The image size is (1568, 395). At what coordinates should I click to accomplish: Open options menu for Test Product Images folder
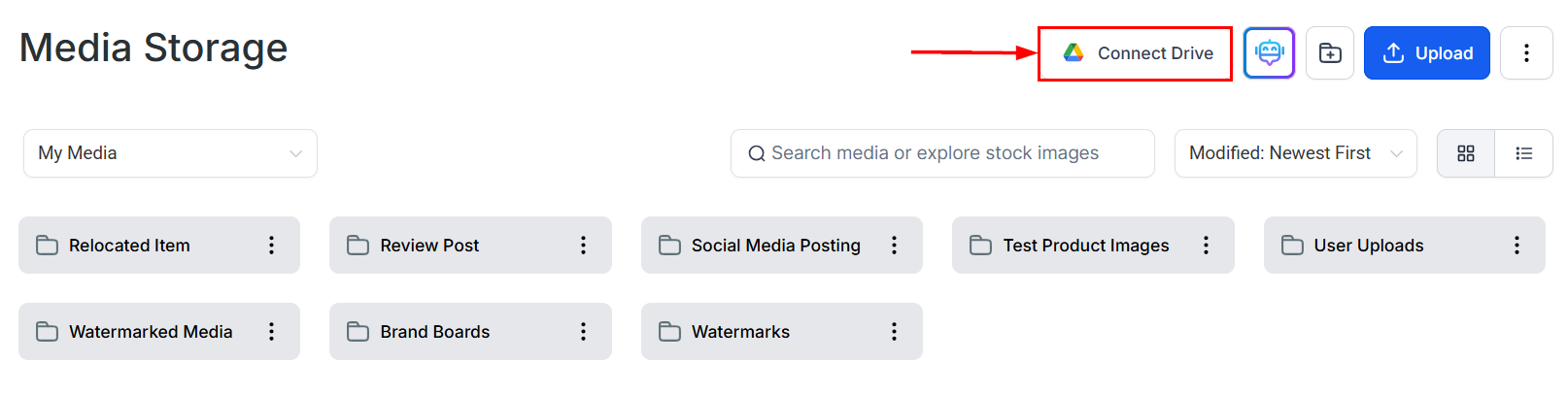coord(1206,246)
